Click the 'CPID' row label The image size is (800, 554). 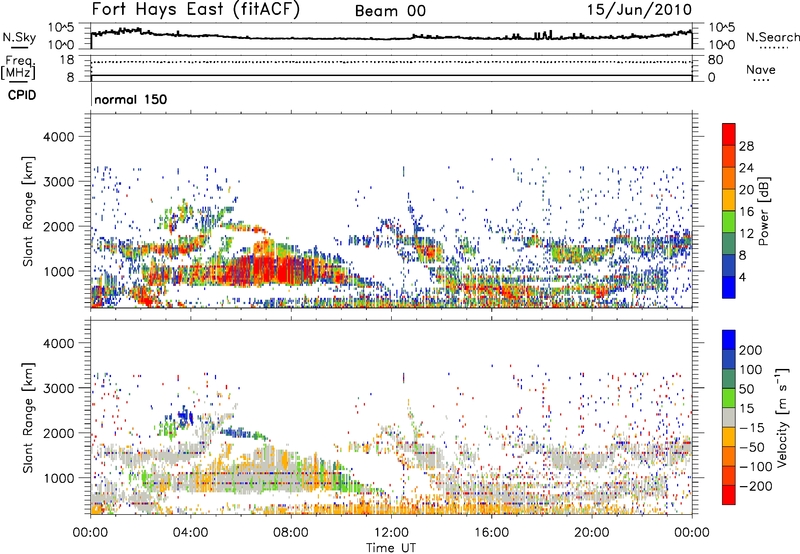pyautogui.click(x=22, y=95)
